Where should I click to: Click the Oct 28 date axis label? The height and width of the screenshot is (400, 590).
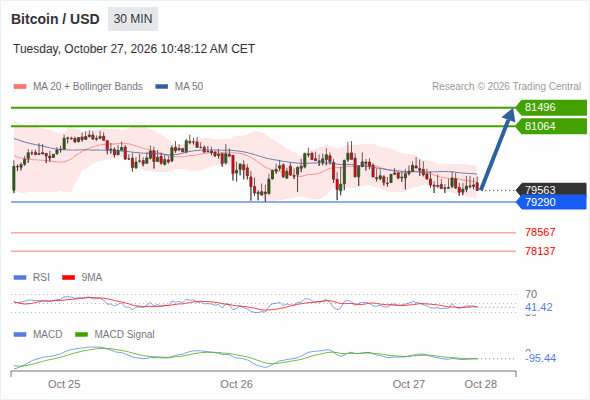(x=481, y=384)
